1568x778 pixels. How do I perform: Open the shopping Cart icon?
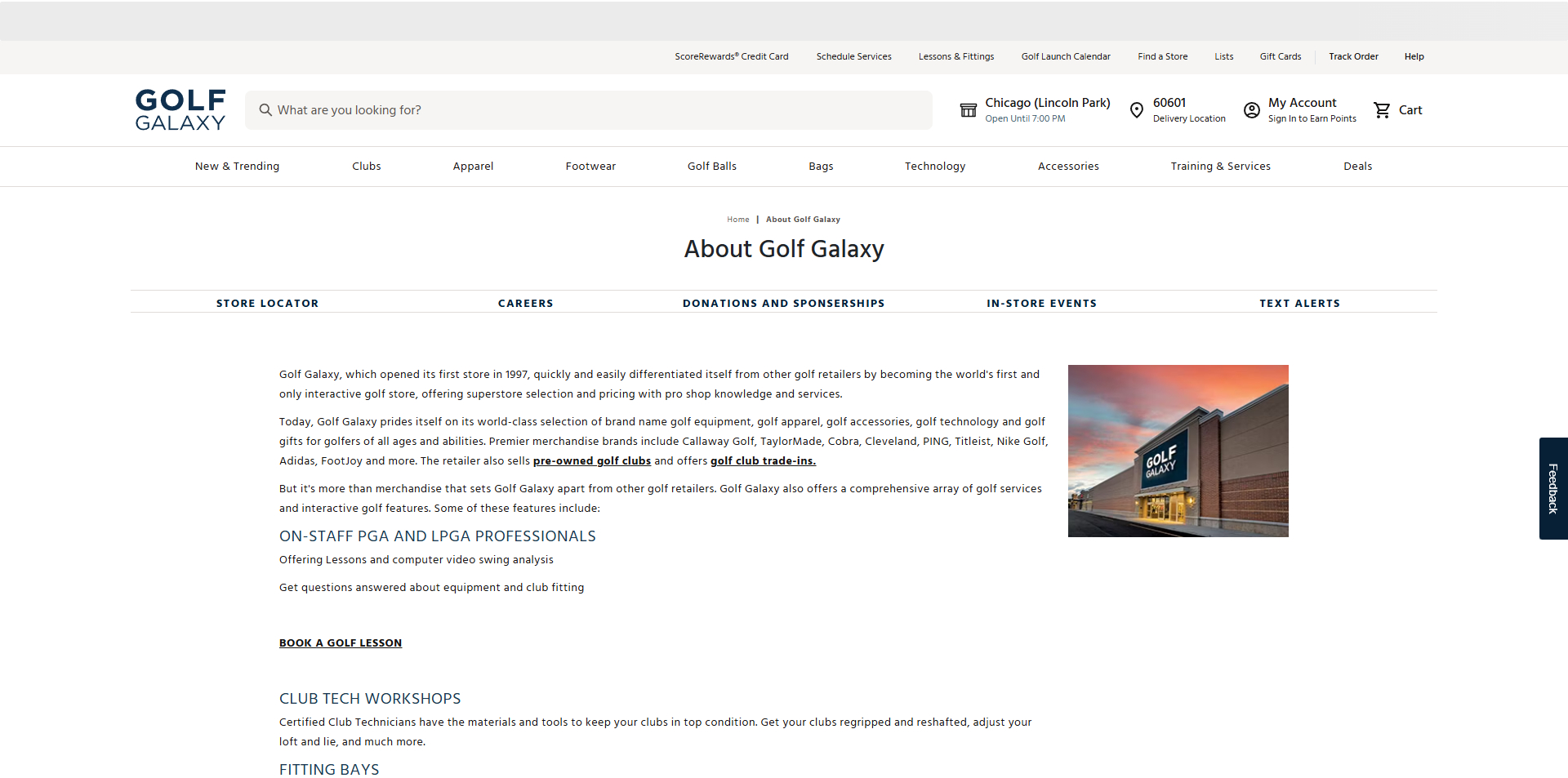point(1382,109)
